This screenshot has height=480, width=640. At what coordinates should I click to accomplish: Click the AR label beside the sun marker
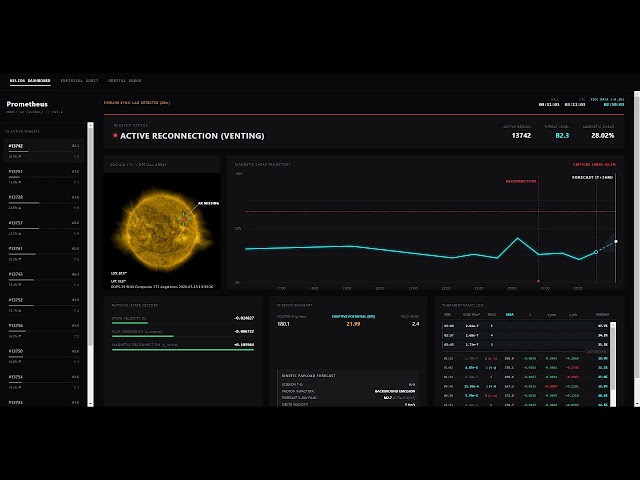tap(208, 203)
